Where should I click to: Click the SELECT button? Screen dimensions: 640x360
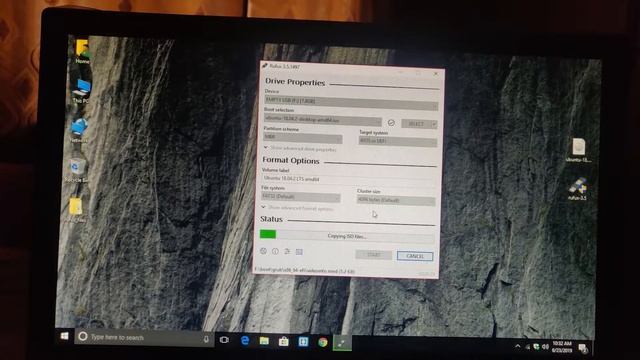click(x=416, y=124)
